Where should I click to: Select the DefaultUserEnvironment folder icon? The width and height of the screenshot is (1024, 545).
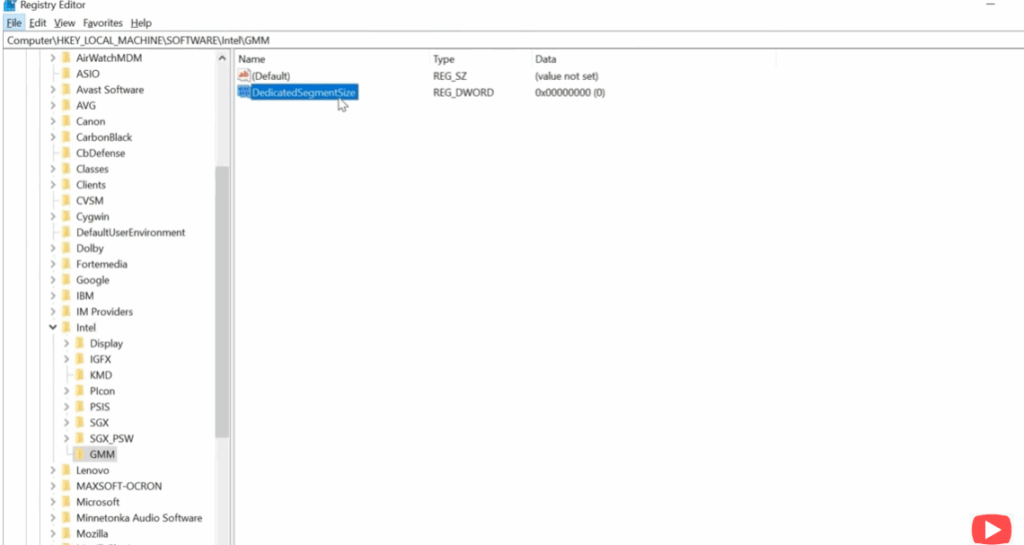pos(66,232)
